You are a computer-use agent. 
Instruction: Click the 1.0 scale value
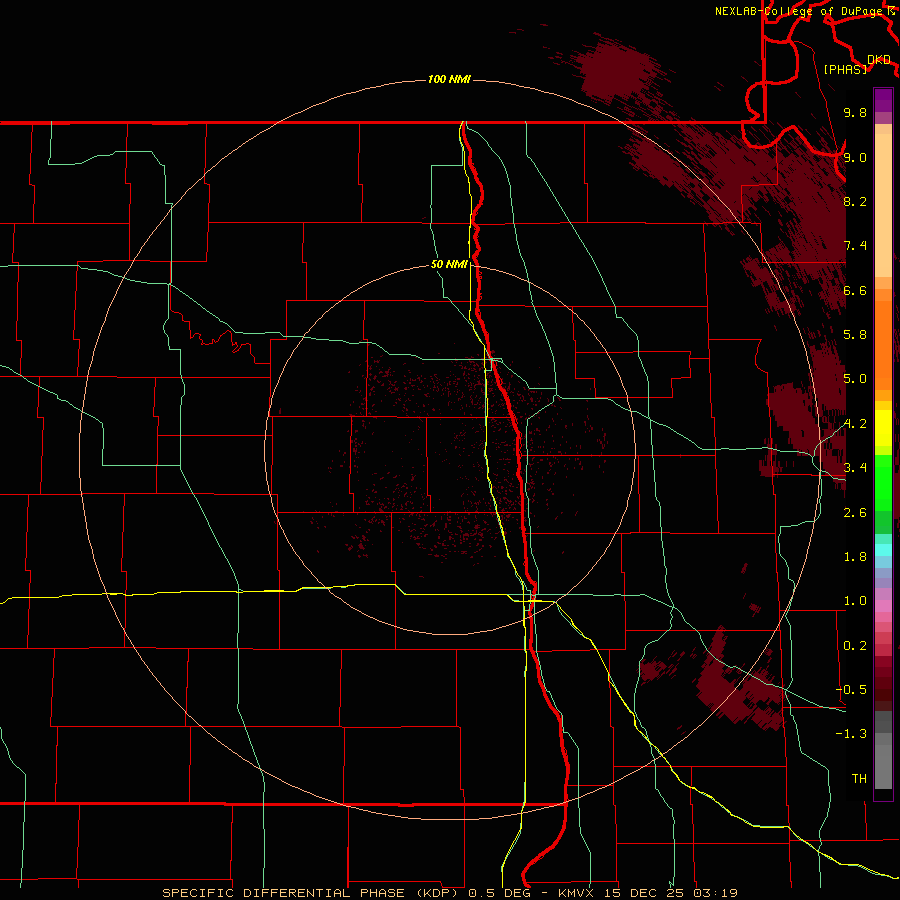(x=855, y=601)
